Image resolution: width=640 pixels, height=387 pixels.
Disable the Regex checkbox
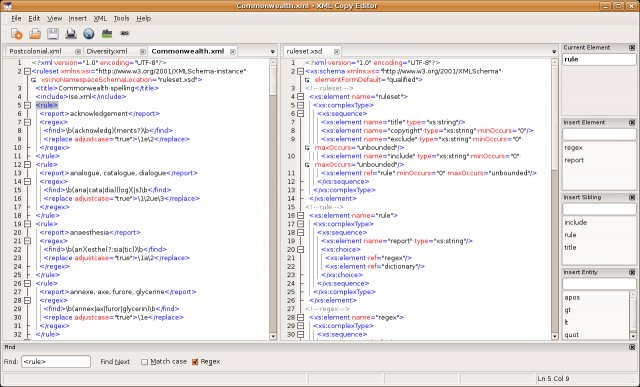(195, 362)
